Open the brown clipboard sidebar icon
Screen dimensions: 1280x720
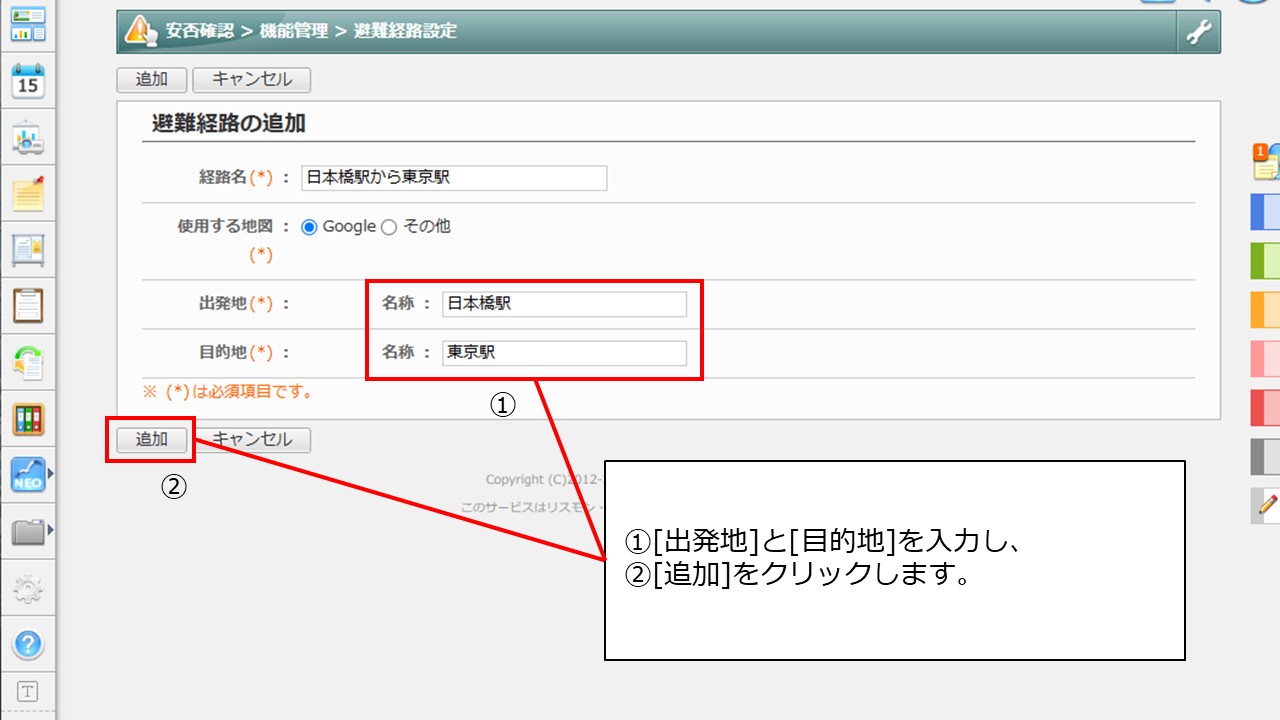tap(28, 306)
